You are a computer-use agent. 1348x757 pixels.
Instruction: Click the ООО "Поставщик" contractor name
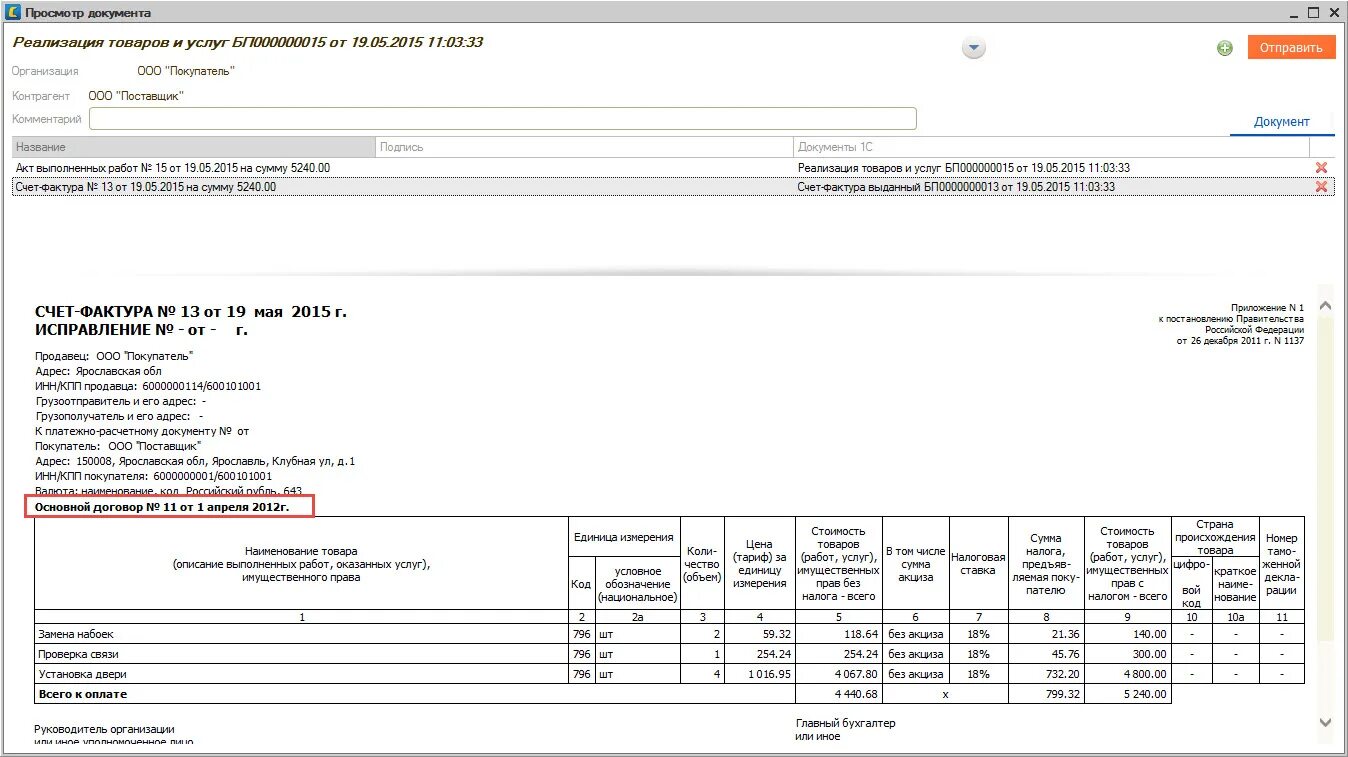136,96
